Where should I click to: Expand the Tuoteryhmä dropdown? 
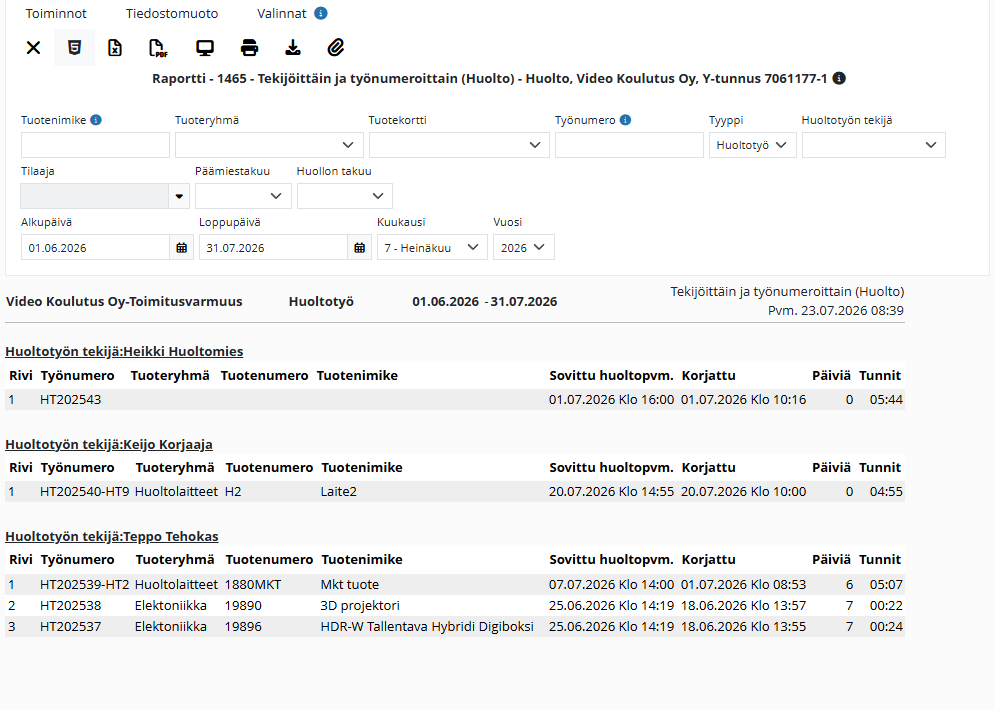pyautogui.click(x=269, y=145)
